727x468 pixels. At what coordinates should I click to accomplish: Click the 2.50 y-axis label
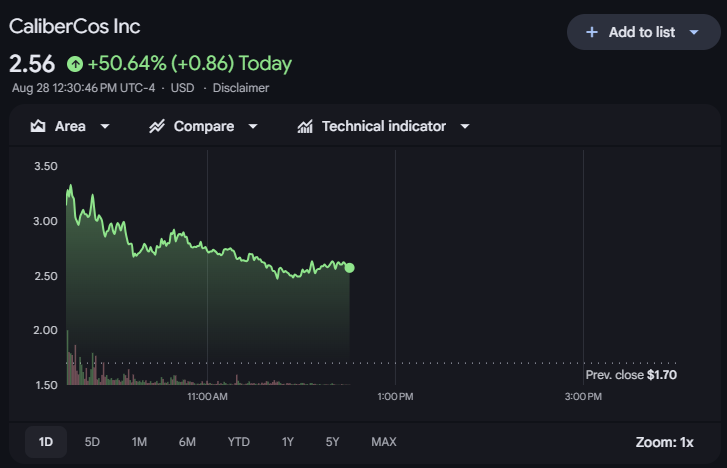[x=45, y=276]
